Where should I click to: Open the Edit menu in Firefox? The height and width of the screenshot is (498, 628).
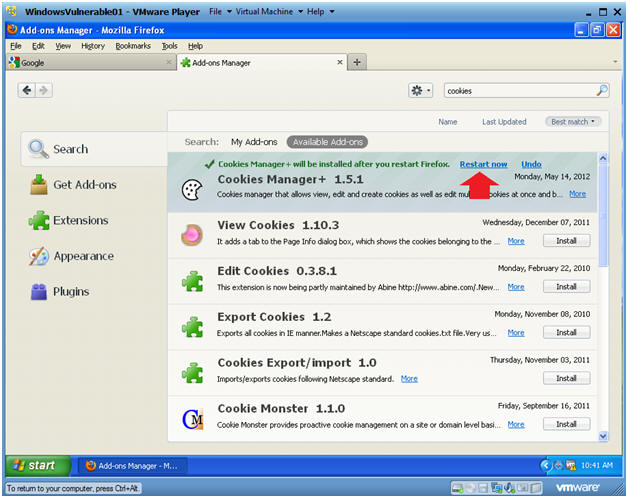click(38, 46)
